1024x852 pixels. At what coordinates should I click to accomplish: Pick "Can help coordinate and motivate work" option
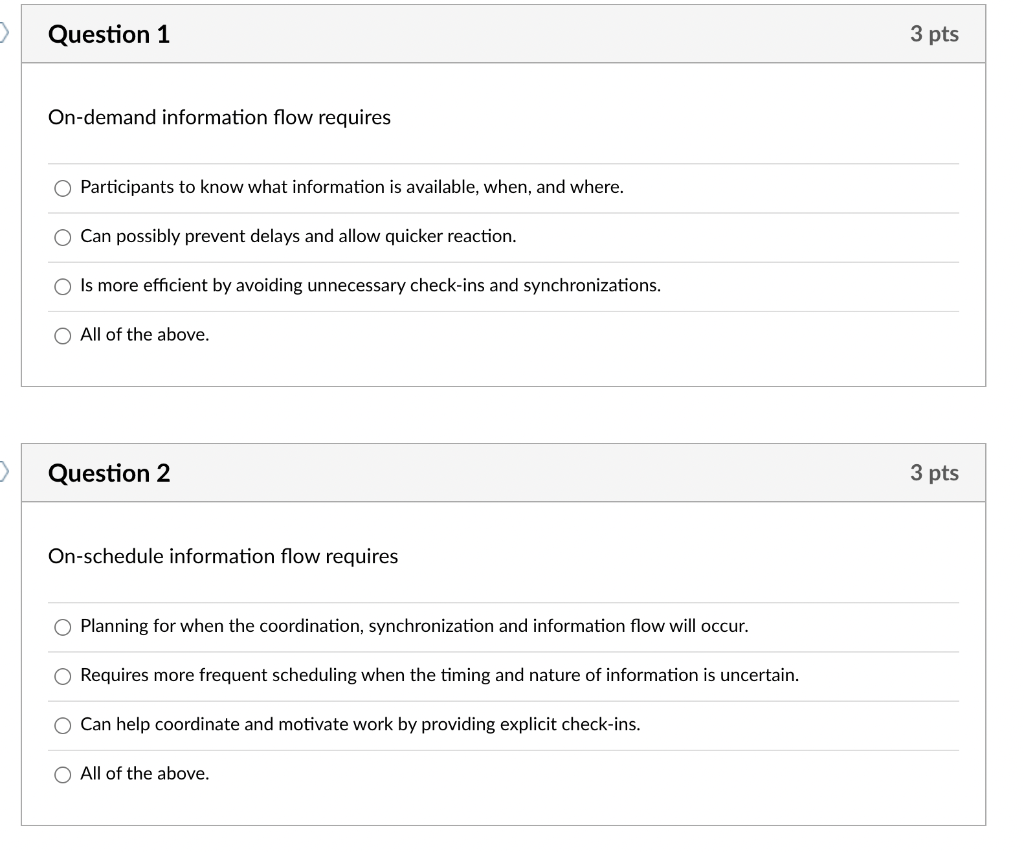[62, 724]
